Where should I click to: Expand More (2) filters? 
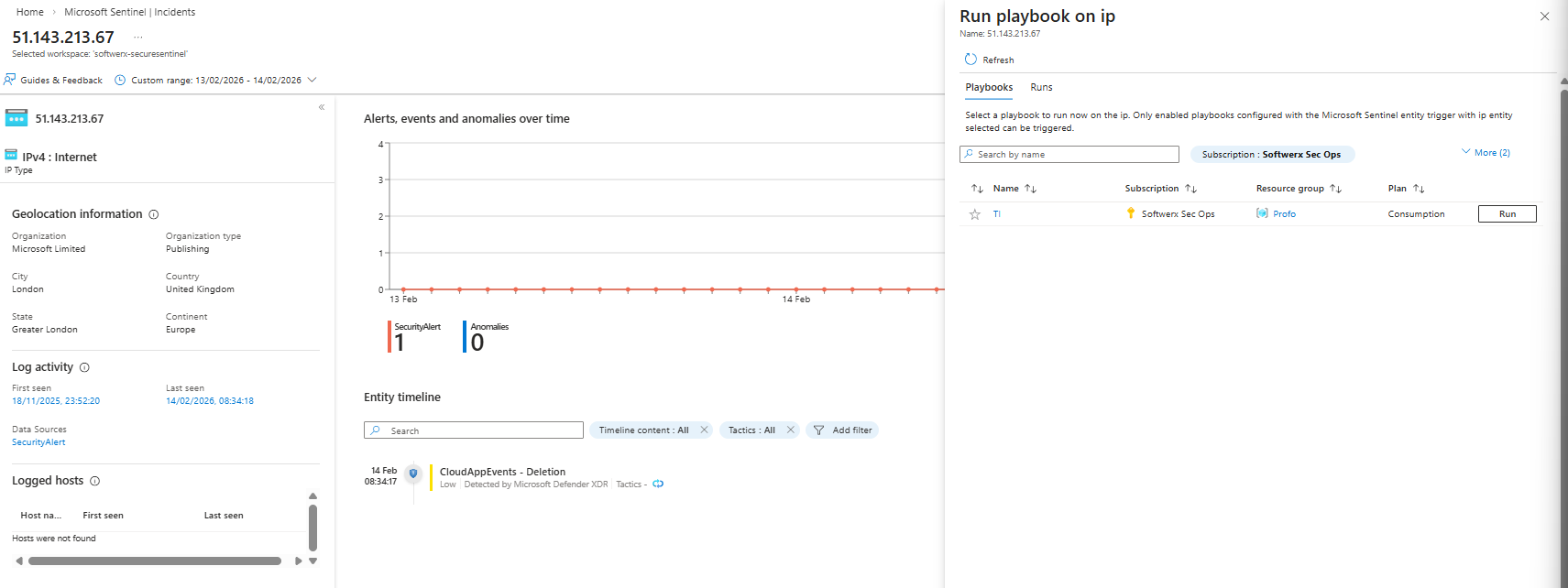pyautogui.click(x=1486, y=153)
